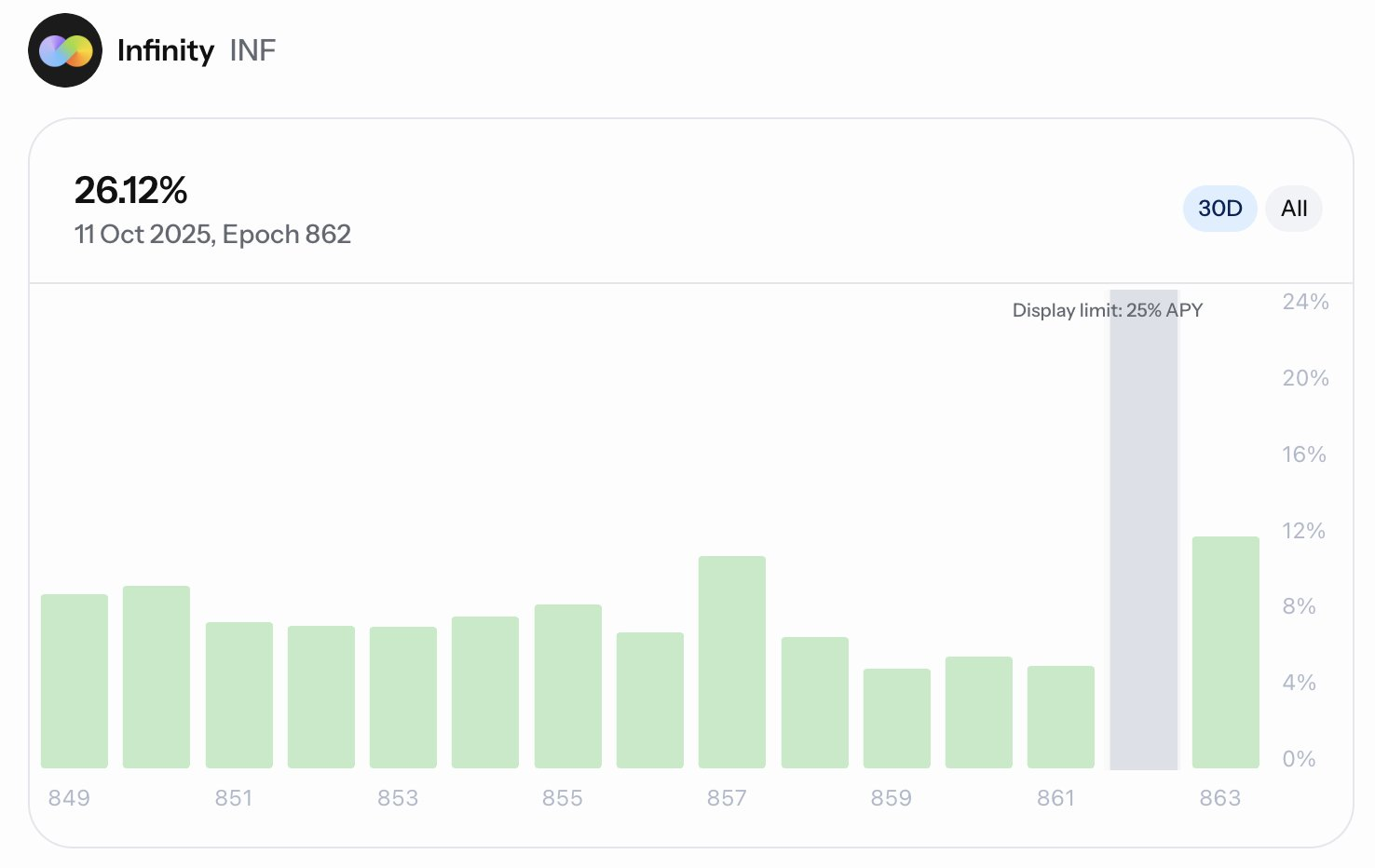This screenshot has height=868, width=1375.
Task: Click the epoch 858 bar
Action: pyautogui.click(x=815, y=702)
